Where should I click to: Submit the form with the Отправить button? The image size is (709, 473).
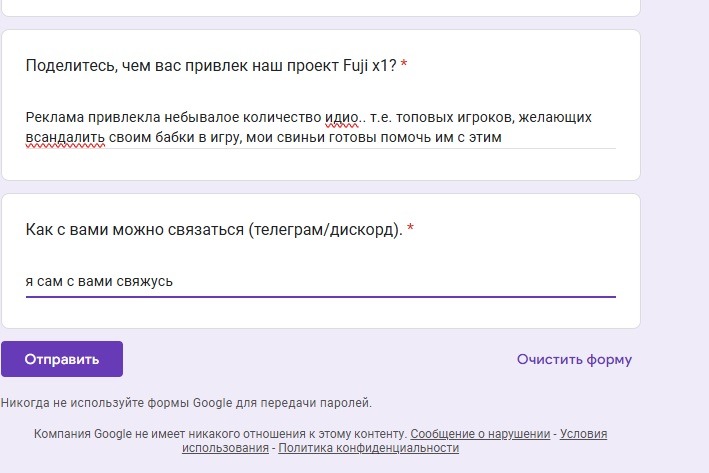62,359
